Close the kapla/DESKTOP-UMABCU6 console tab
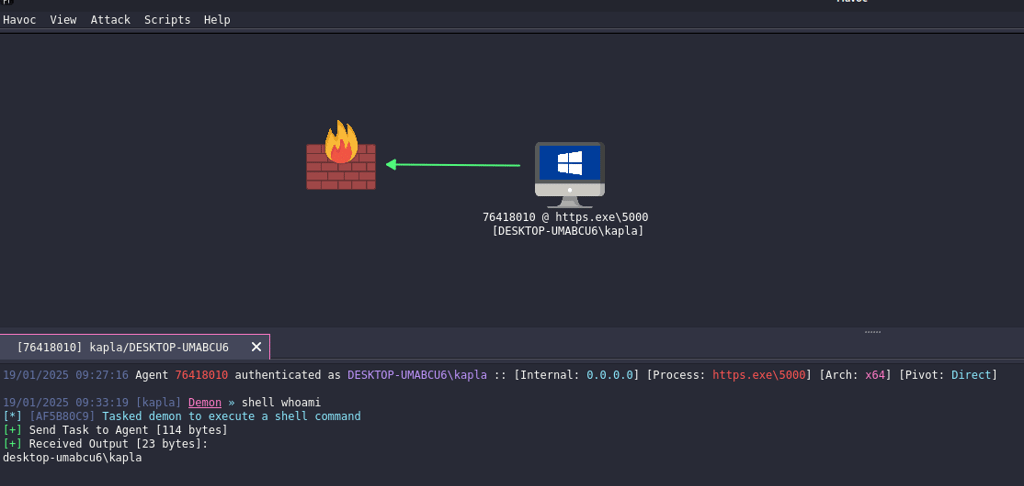This screenshot has width=1024, height=486. [x=256, y=347]
